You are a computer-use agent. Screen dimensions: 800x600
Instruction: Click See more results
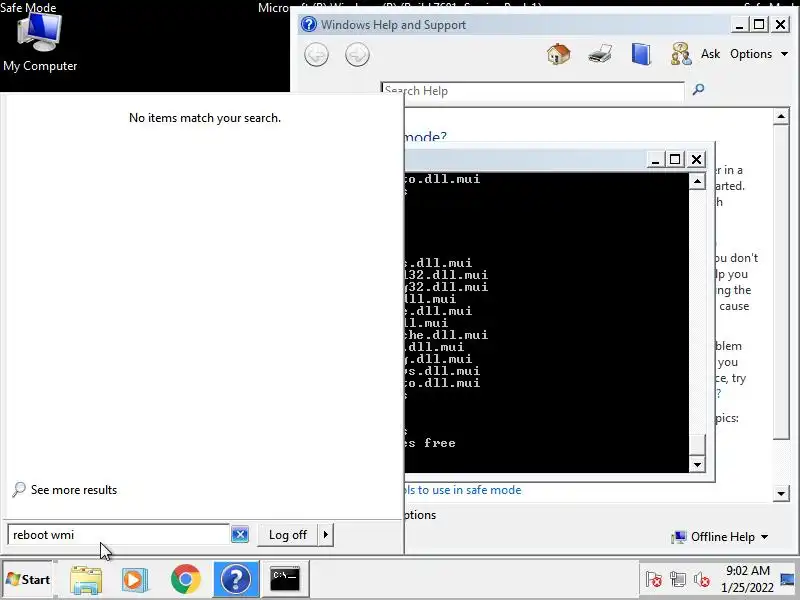click(x=65, y=490)
